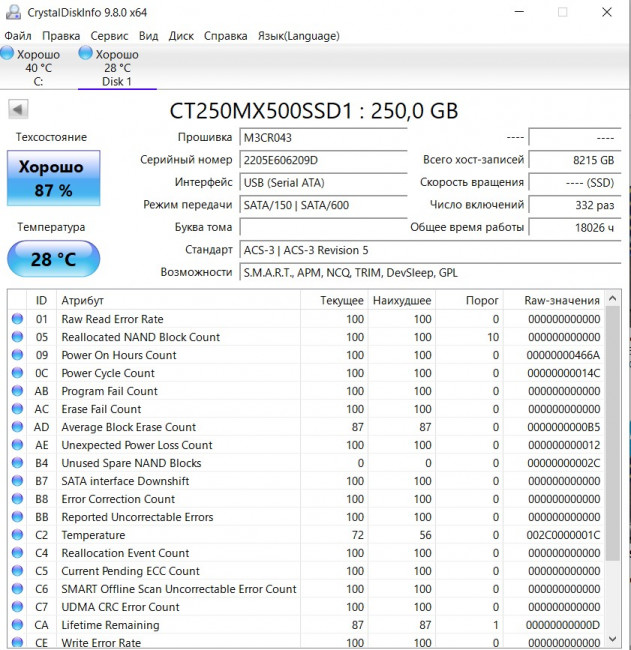Click the scrollbar up arrow of attribute list

pos(613,298)
